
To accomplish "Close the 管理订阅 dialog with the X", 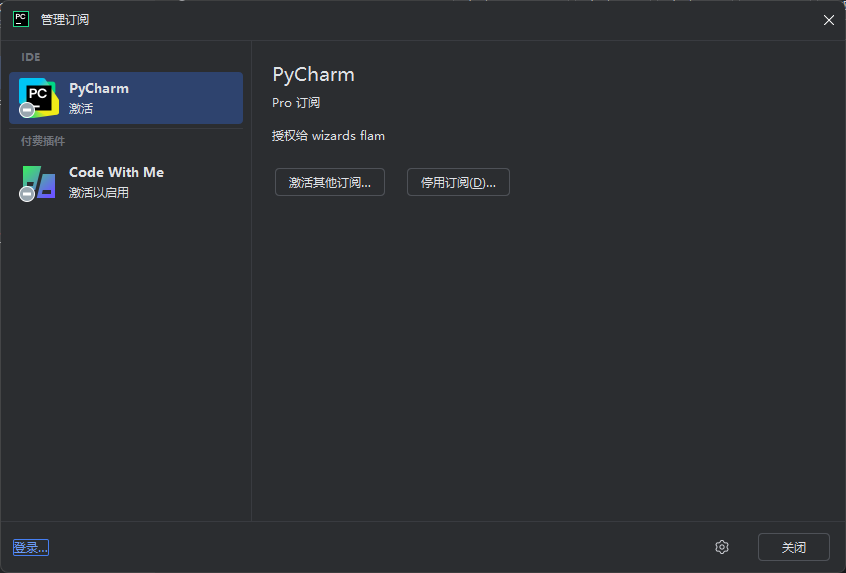I will coord(828,20).
